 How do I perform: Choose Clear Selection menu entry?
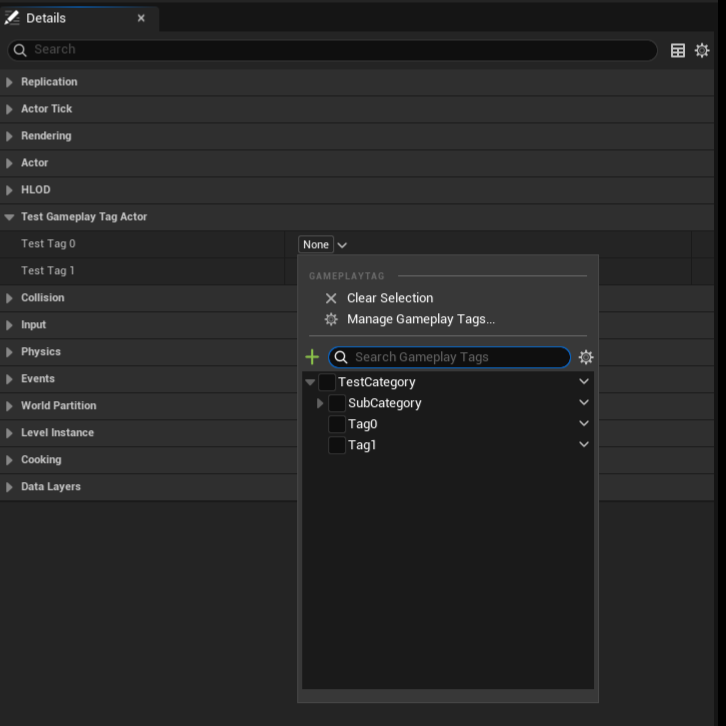pyautogui.click(x=448, y=298)
